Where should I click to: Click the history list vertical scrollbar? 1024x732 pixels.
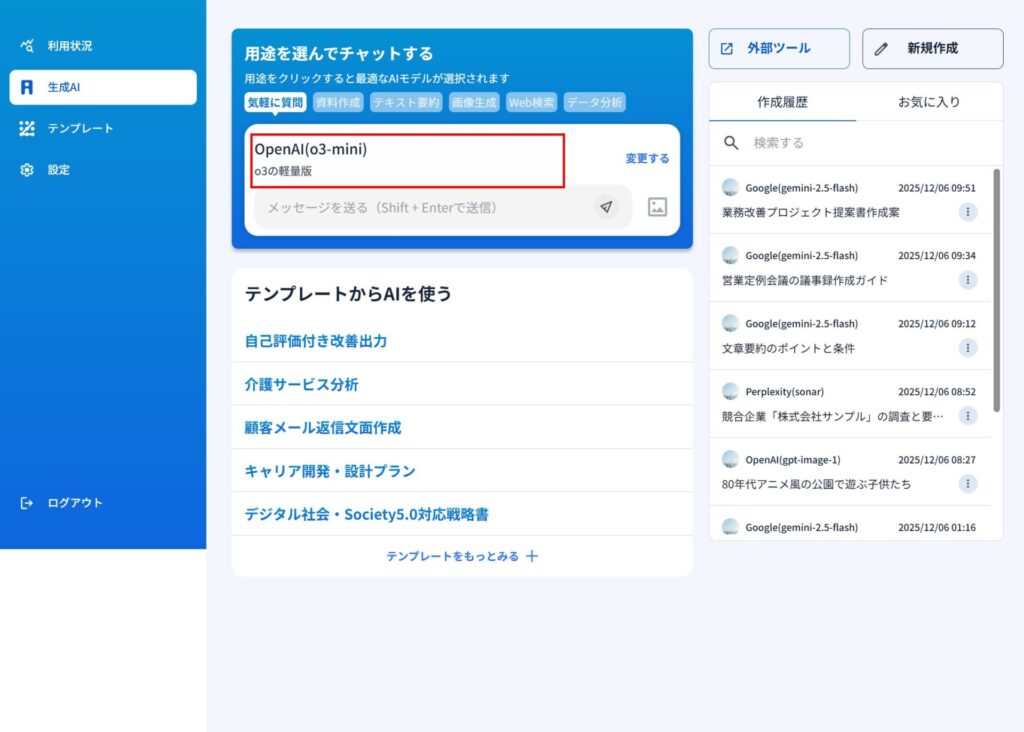point(996,290)
